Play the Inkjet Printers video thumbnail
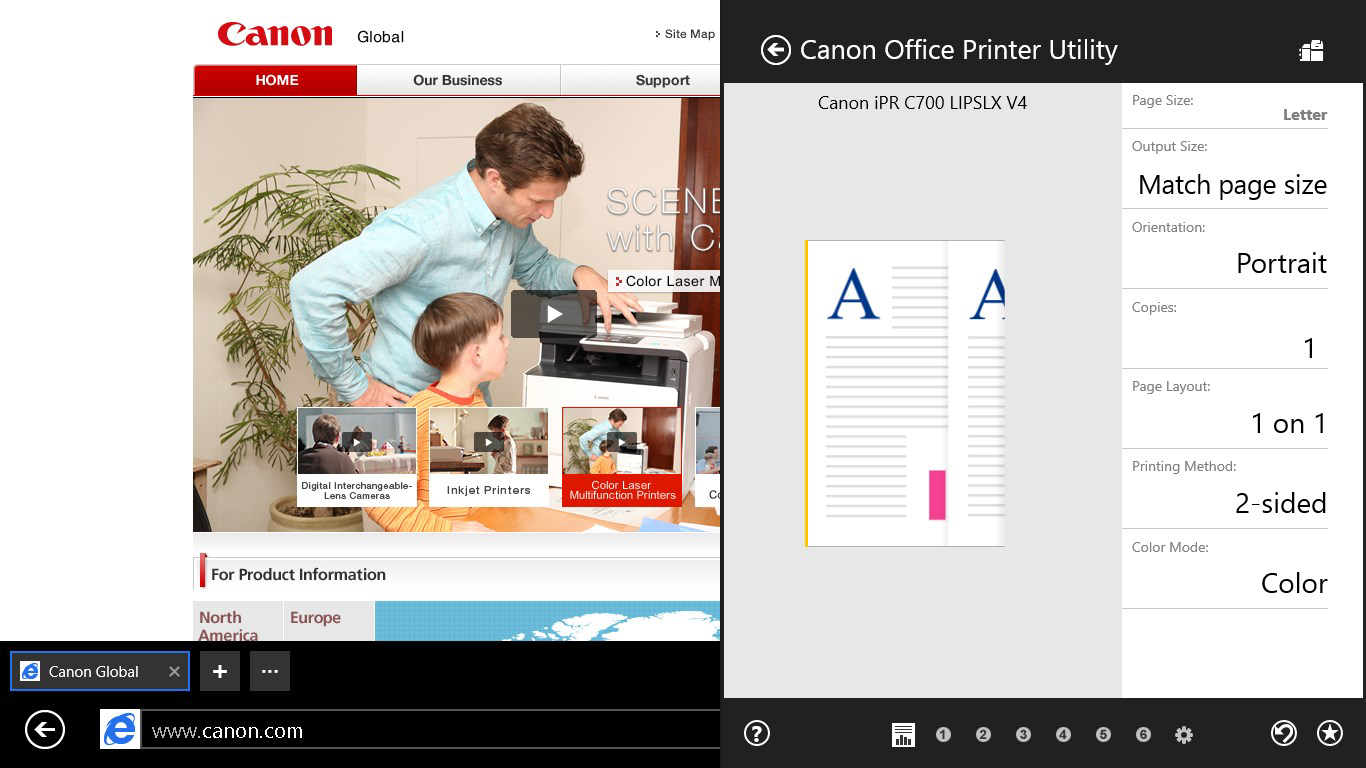This screenshot has height=768, width=1366. 488,442
